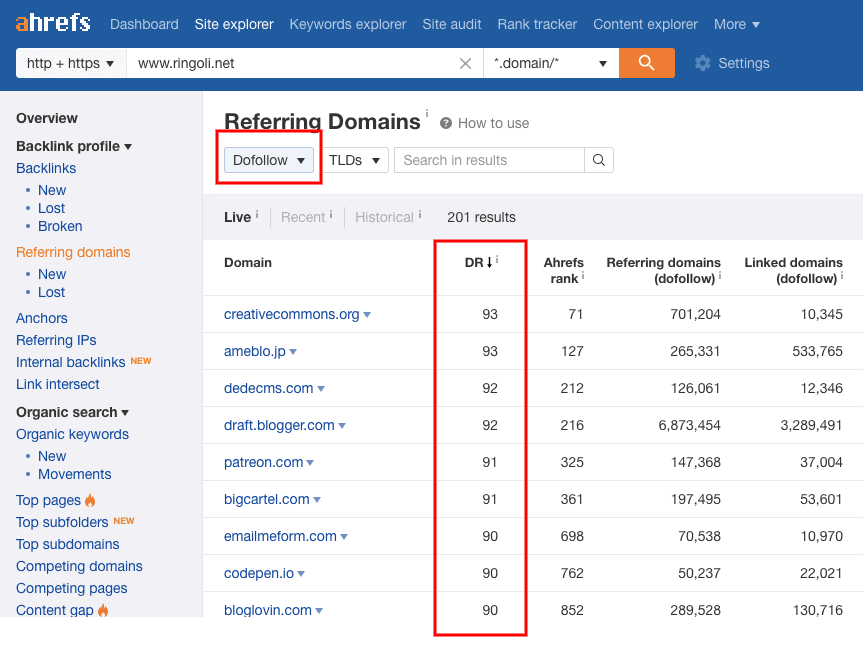This screenshot has width=863, height=647.
Task: Open Site explorer in top navigation
Action: click(234, 24)
